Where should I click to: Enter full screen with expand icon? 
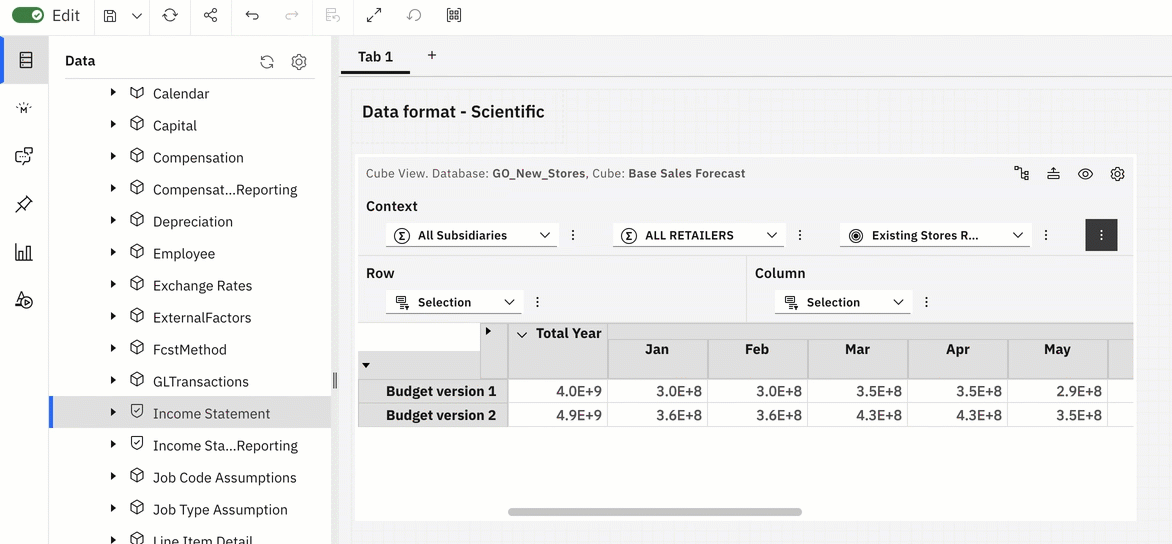pyautogui.click(x=374, y=16)
